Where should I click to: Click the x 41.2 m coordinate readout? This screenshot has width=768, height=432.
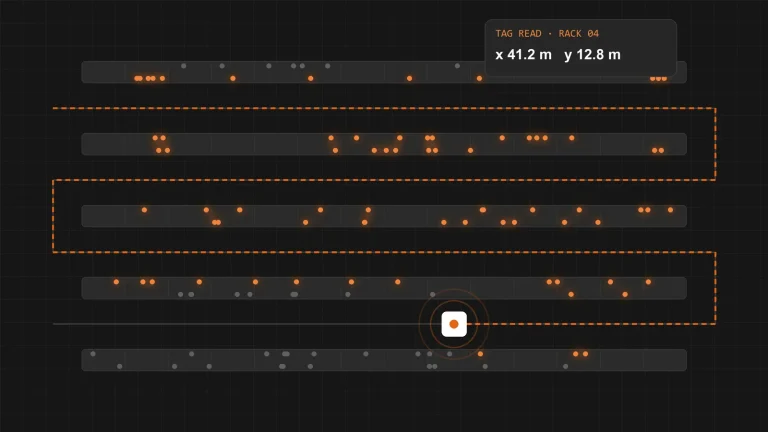tap(523, 54)
